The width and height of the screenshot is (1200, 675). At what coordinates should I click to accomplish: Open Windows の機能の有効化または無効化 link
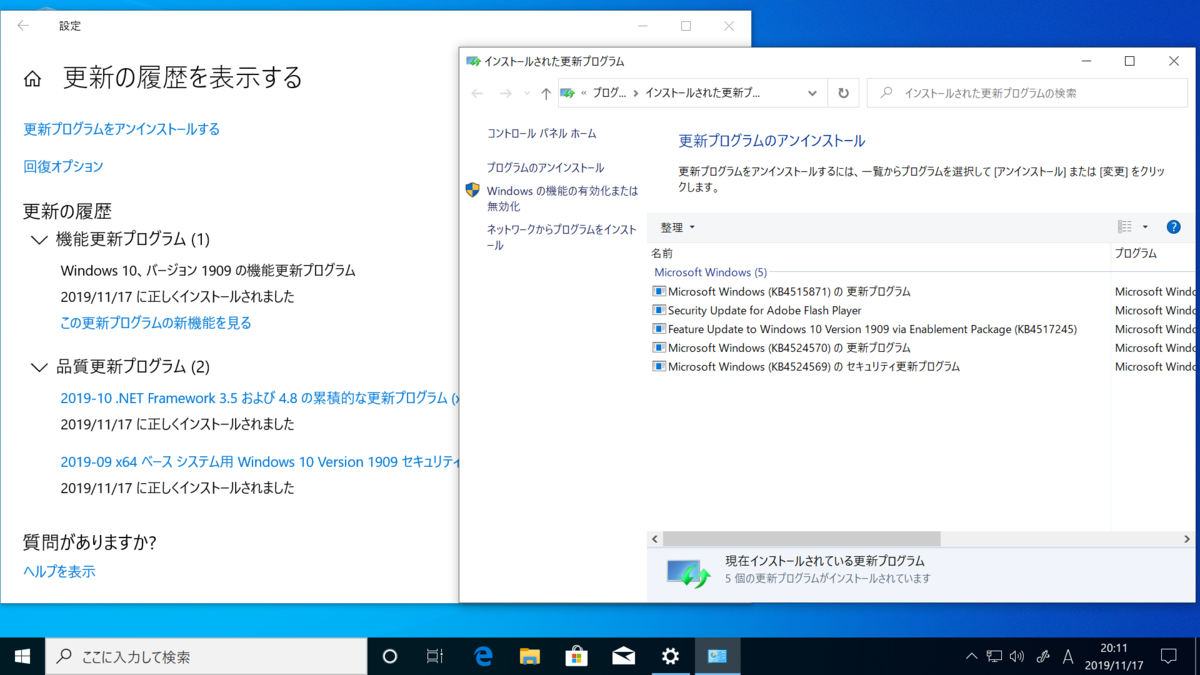[x=562, y=198]
